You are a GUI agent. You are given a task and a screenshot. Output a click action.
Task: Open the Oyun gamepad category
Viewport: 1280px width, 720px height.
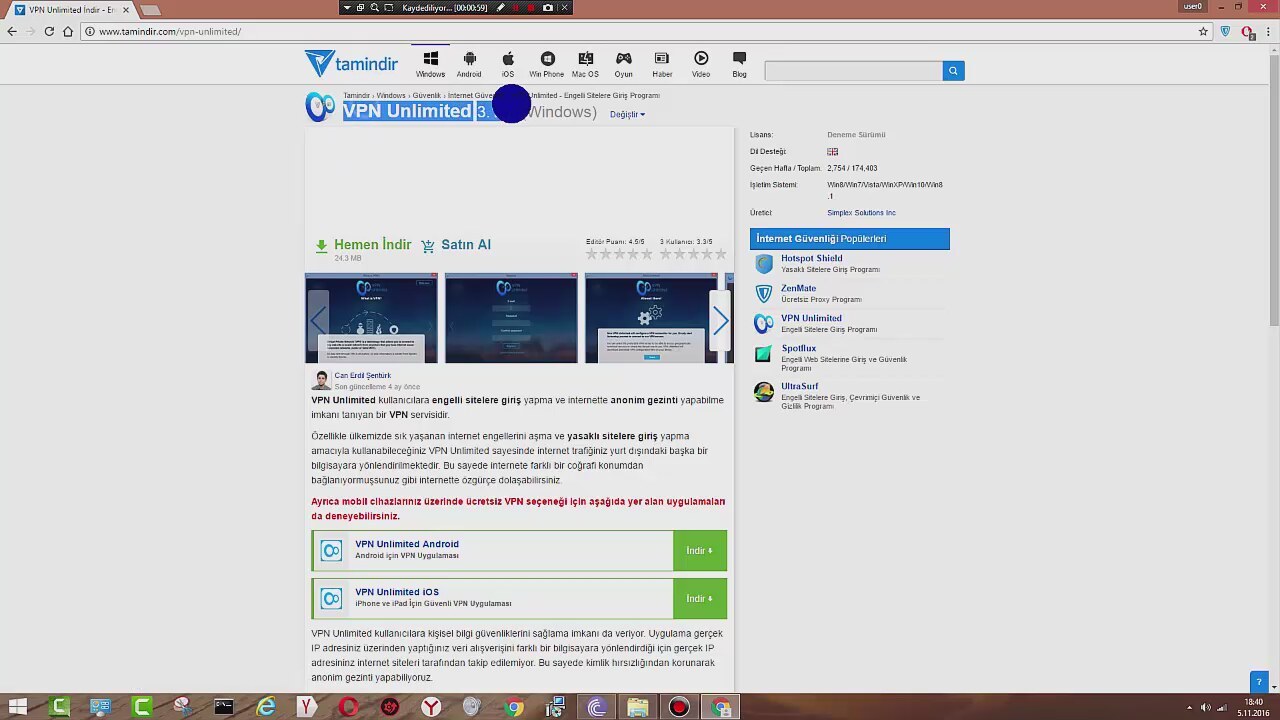coord(623,64)
